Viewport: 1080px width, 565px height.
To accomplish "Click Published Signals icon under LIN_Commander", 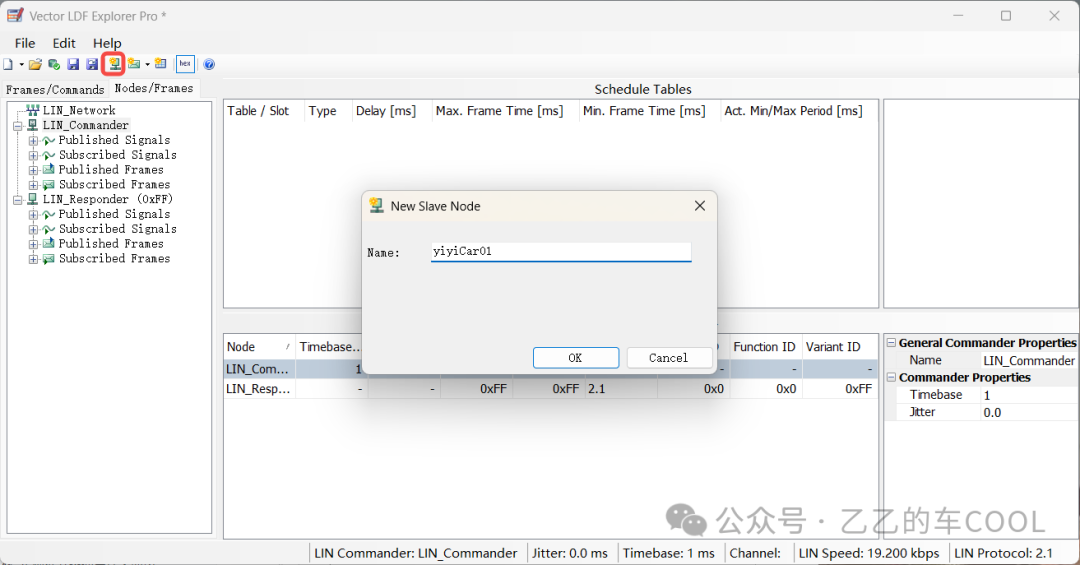I will 48,141.
